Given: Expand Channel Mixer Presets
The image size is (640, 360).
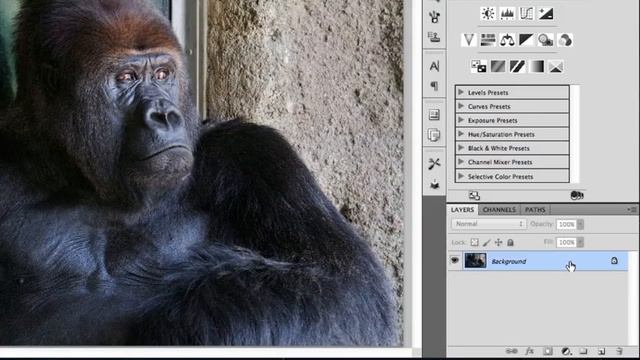Looking at the screenshot, I should coord(461,162).
